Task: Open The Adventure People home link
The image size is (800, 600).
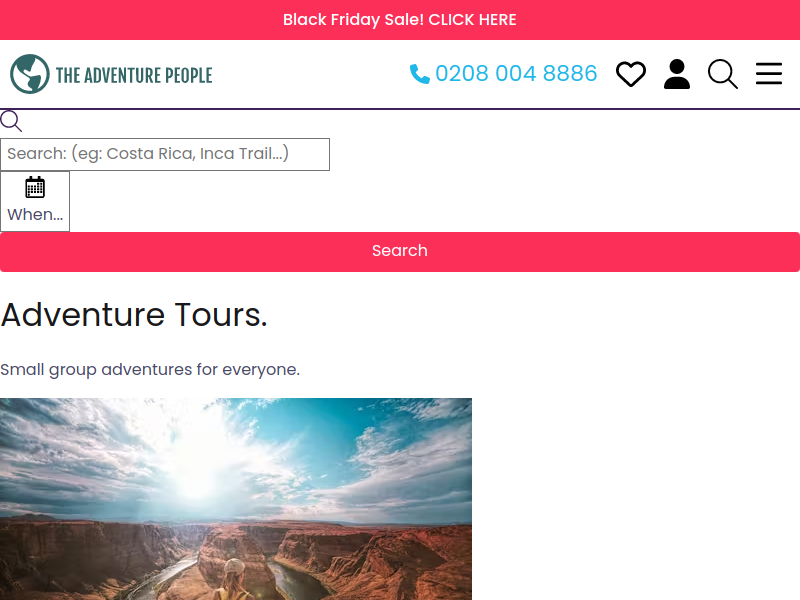Action: click(111, 74)
